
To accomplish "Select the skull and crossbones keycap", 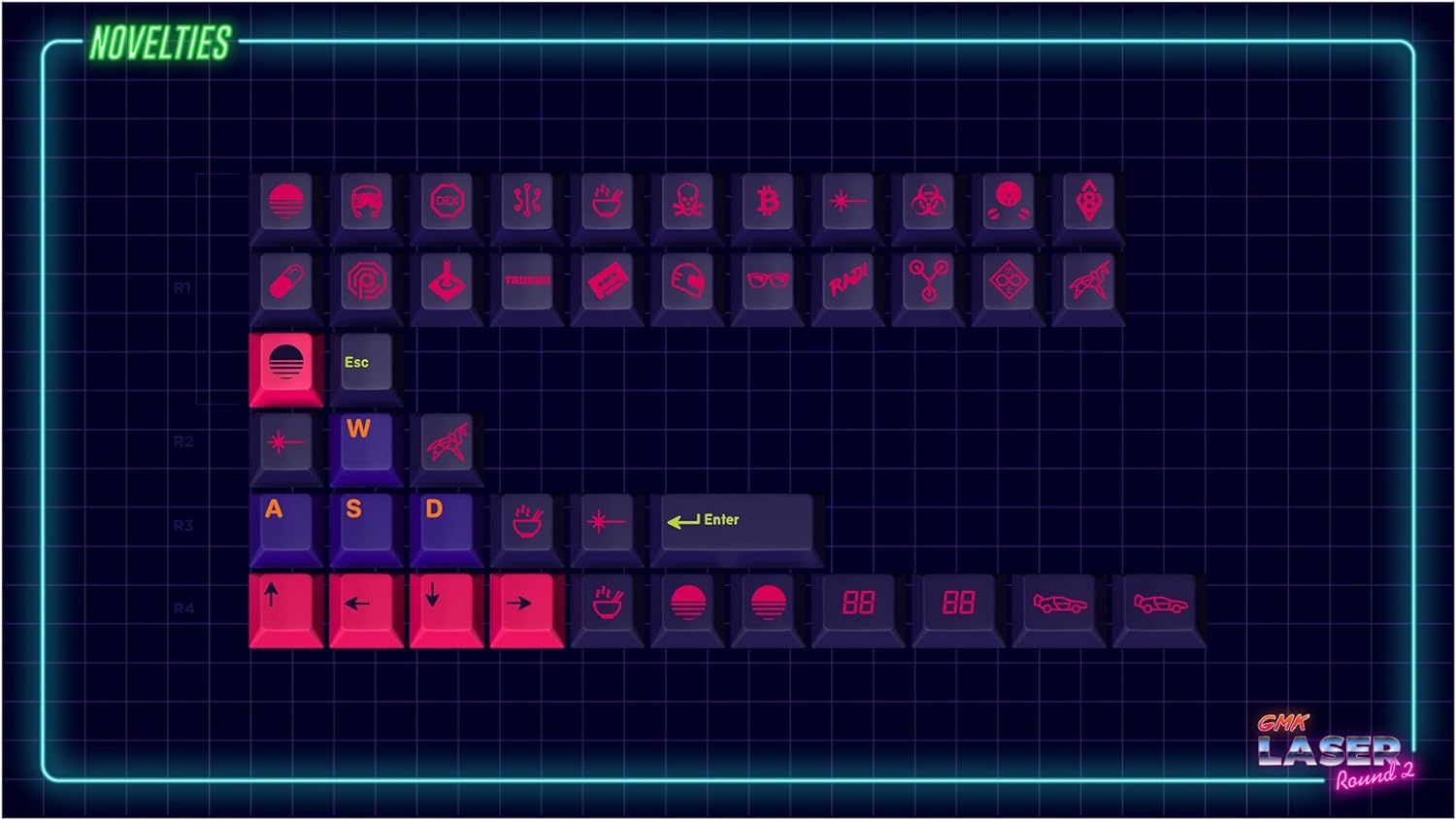I will tap(687, 208).
